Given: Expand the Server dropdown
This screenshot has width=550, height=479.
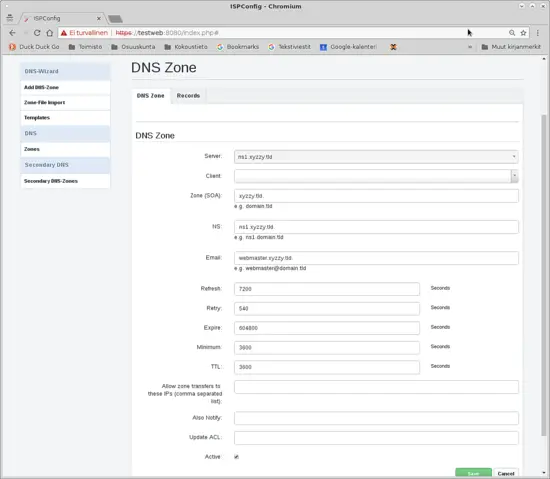Looking at the screenshot, I should [376, 157].
